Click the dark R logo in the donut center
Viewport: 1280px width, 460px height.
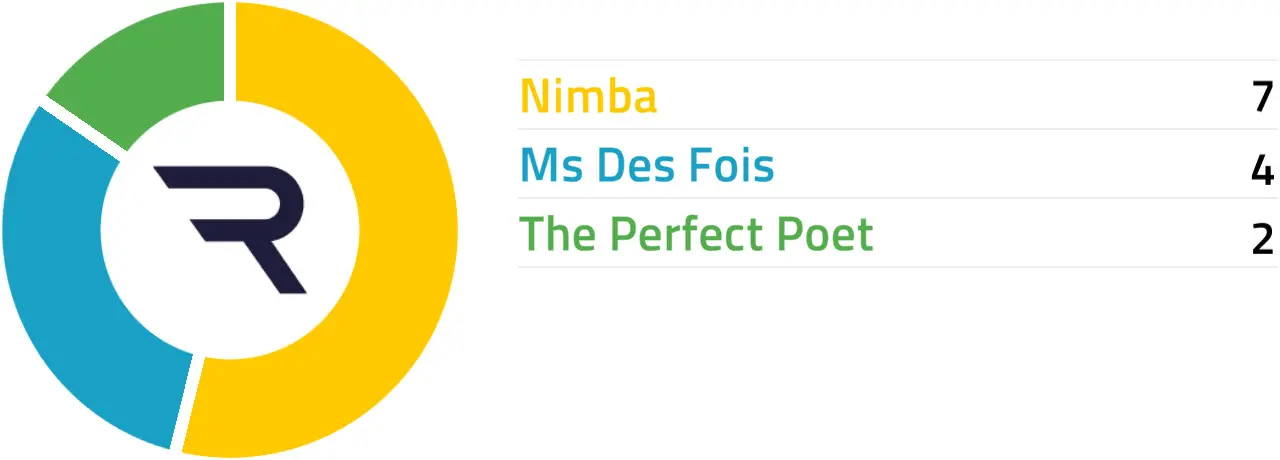[x=230, y=228]
